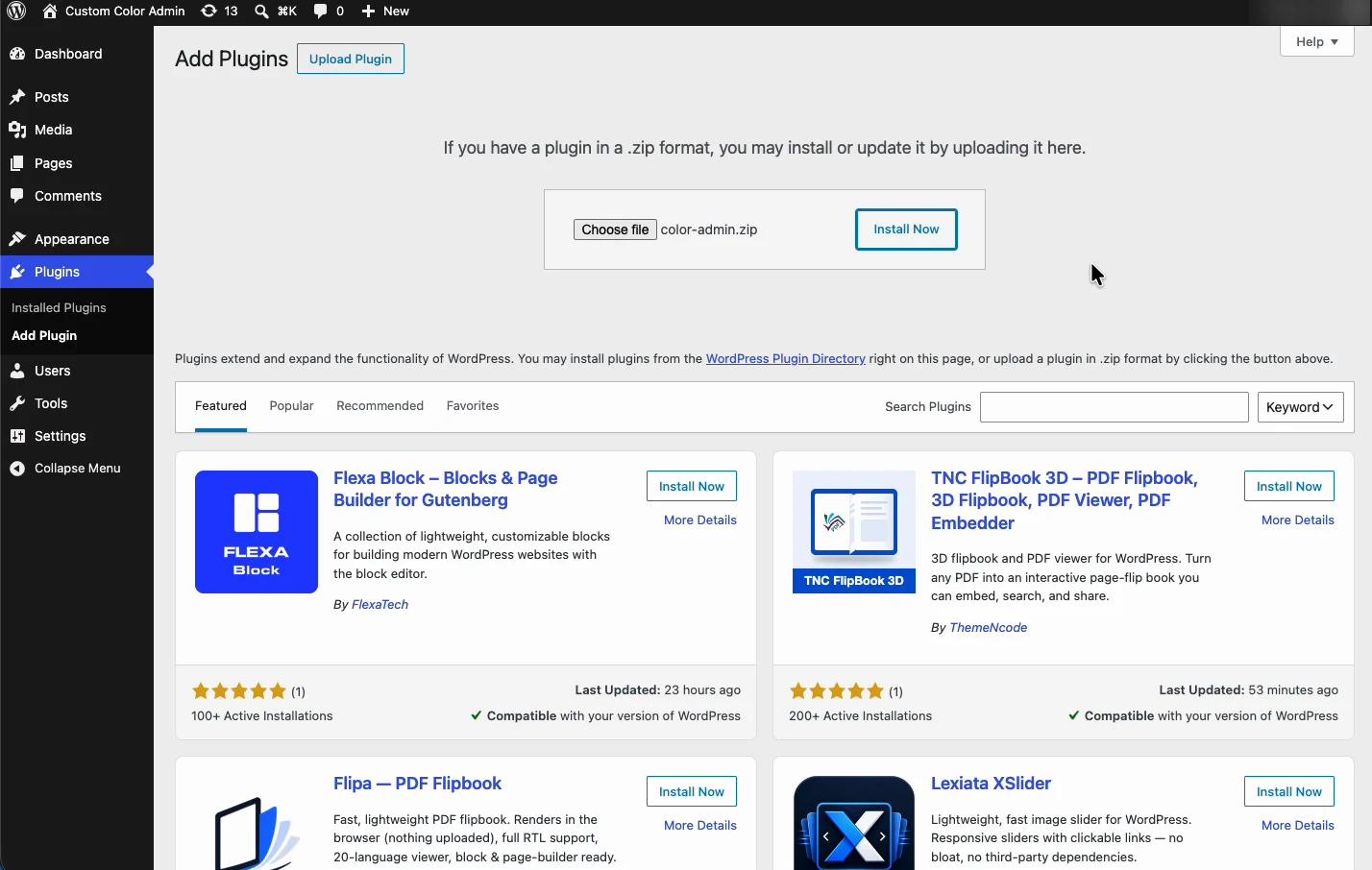
Task: Click the Media icon in sidebar
Action: pos(17,130)
